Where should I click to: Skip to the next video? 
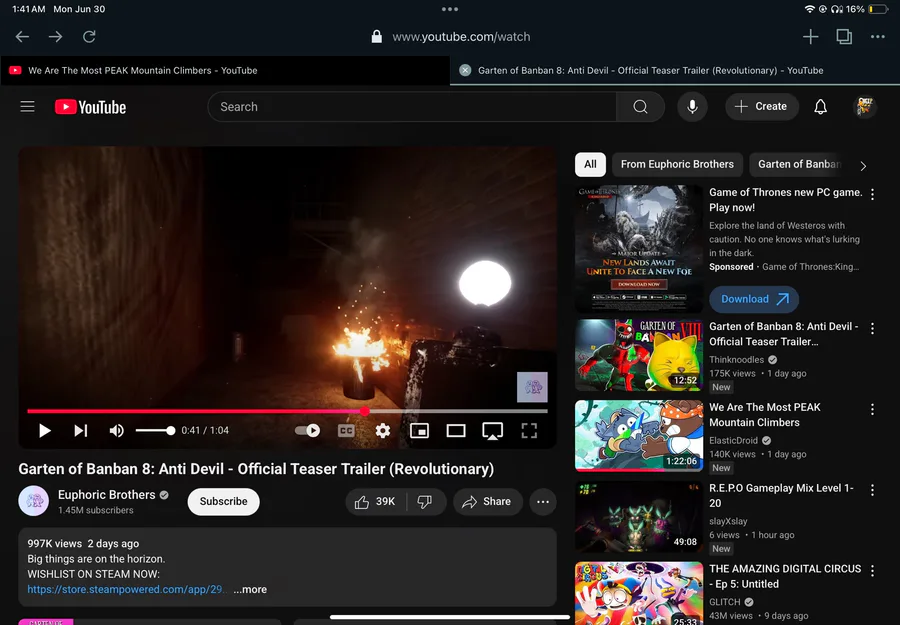80,430
